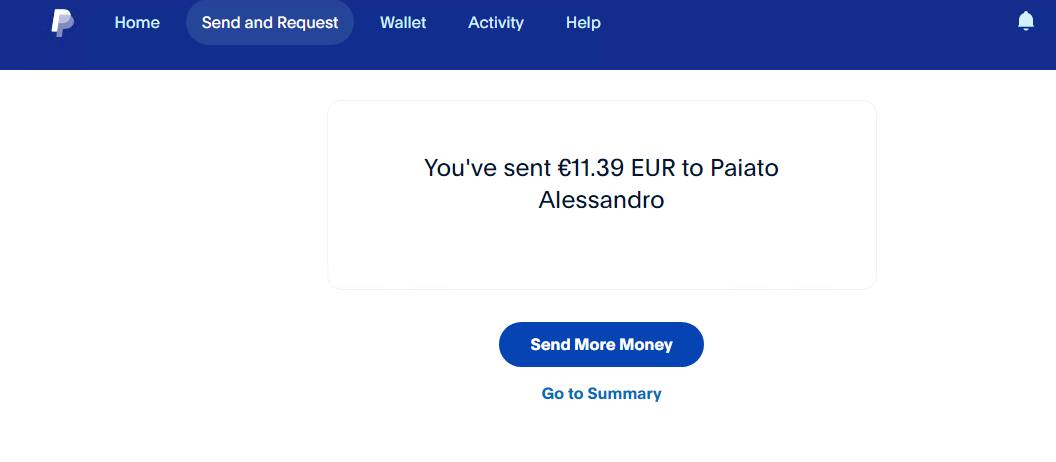
Task: Click the €11.39 EUR amount text
Action: pos(616,168)
